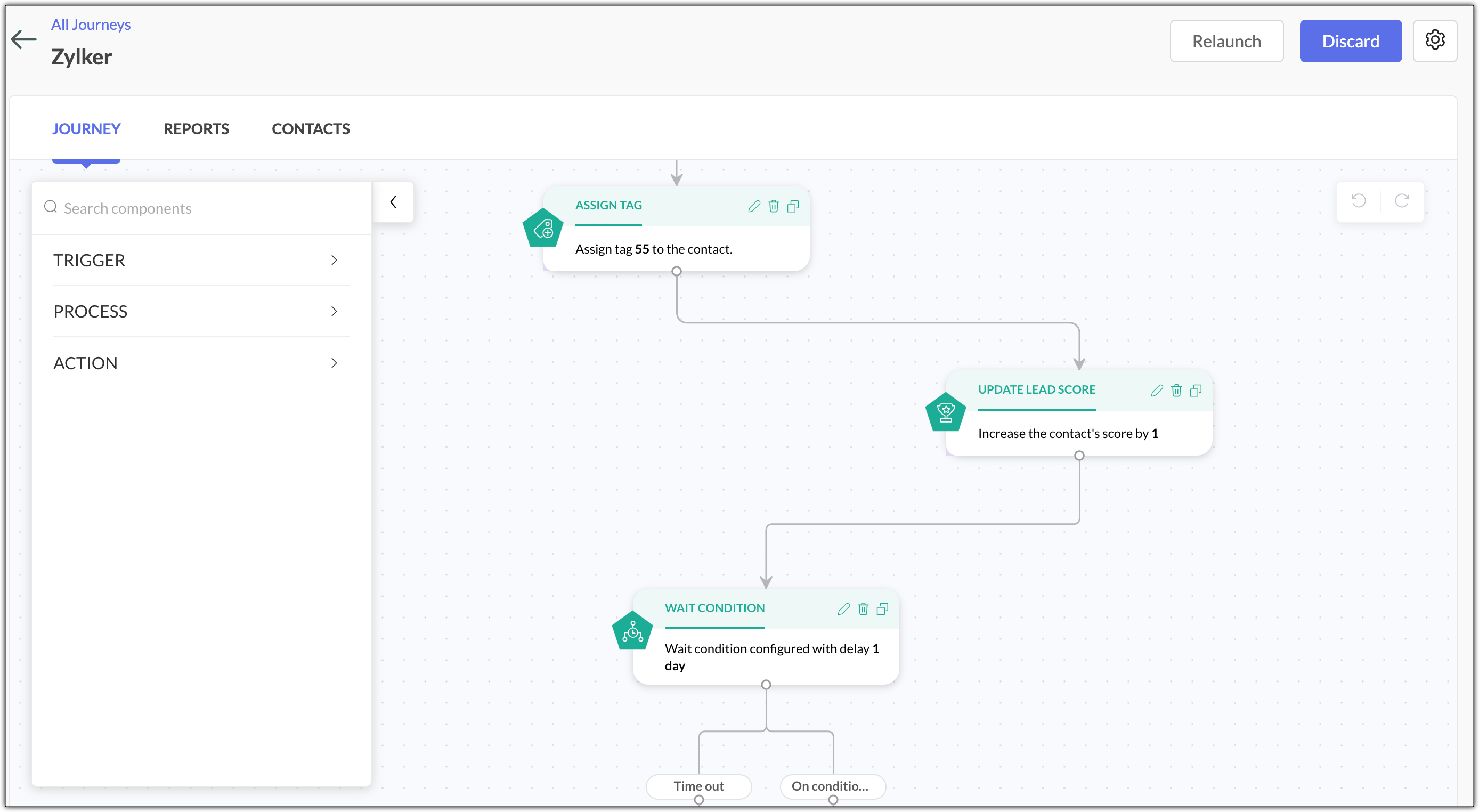Viewport: 1479px width, 812px height.
Task: Click the Discard button
Action: pyautogui.click(x=1351, y=40)
